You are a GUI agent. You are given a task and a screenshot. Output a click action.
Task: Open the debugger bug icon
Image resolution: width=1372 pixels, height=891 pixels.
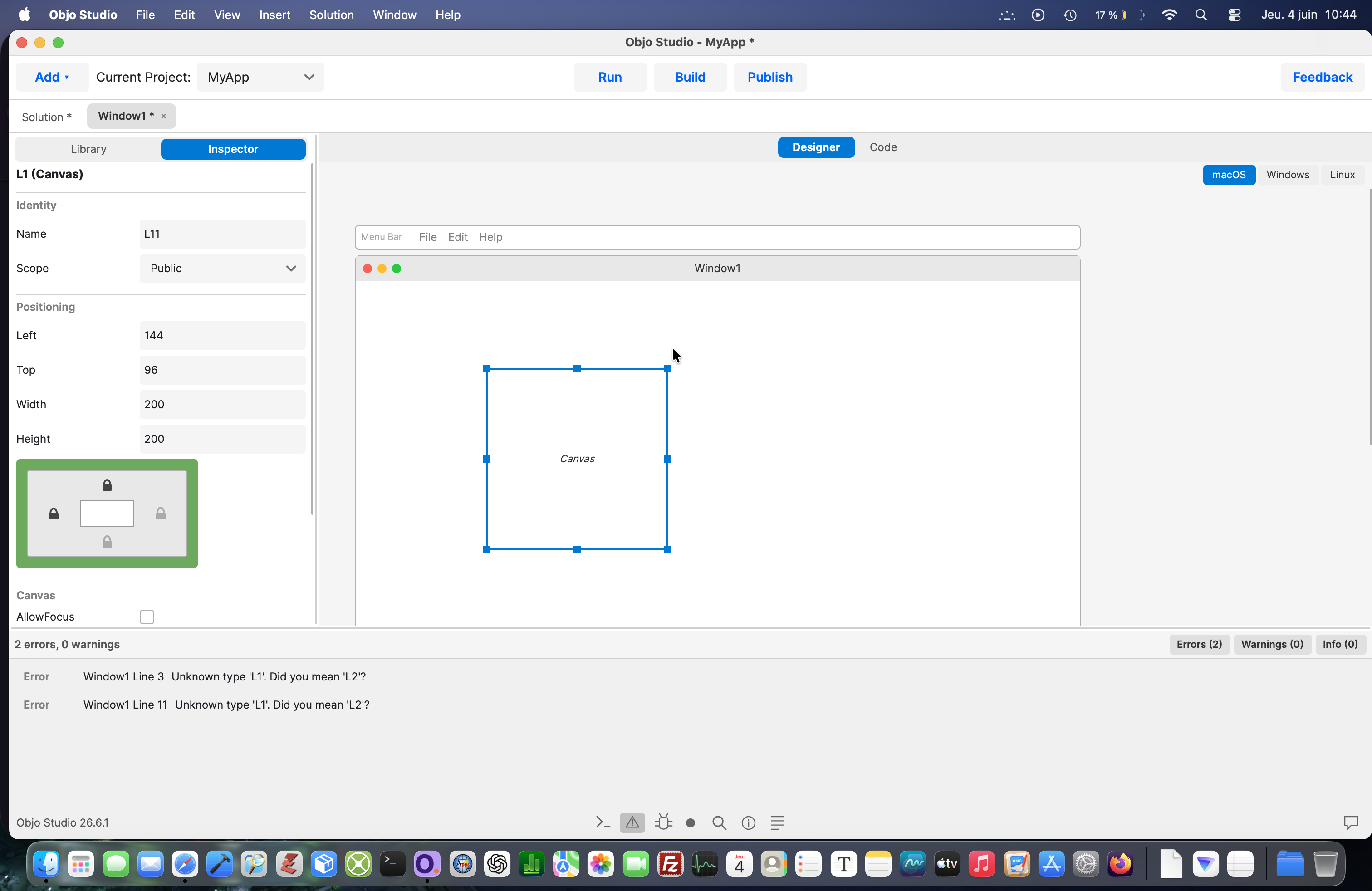coord(663,822)
